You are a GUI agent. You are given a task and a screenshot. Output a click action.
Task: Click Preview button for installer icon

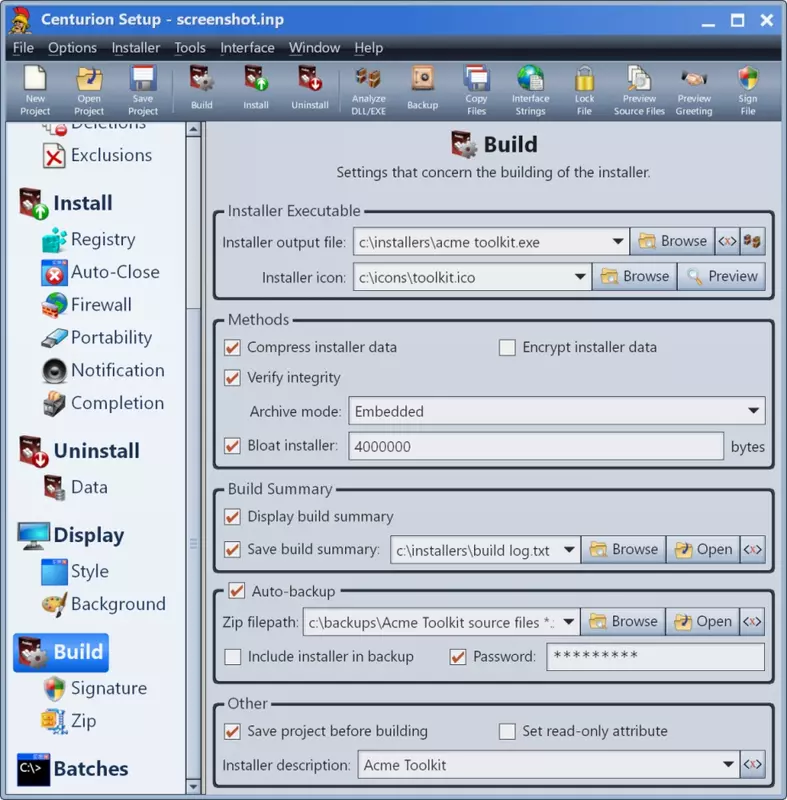tap(722, 276)
